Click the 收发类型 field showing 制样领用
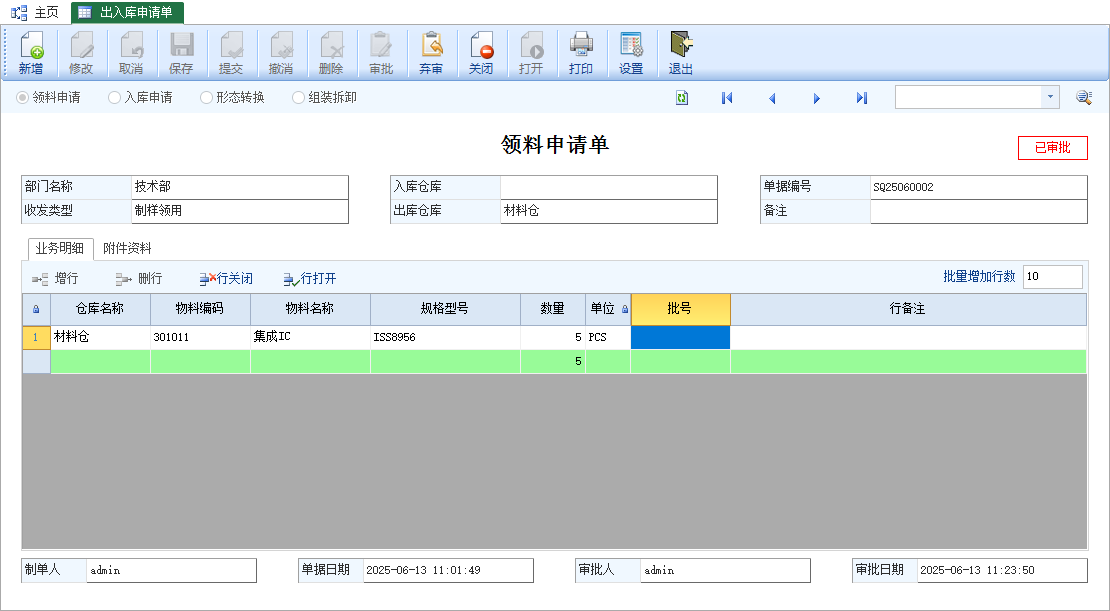1110x611 pixels. coord(240,211)
